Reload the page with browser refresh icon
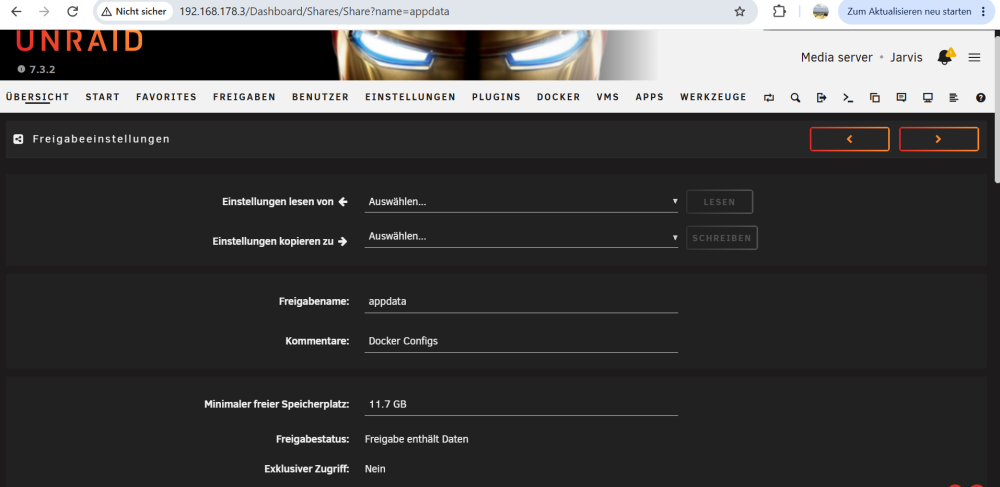The width and height of the screenshot is (1000, 487). click(73, 11)
